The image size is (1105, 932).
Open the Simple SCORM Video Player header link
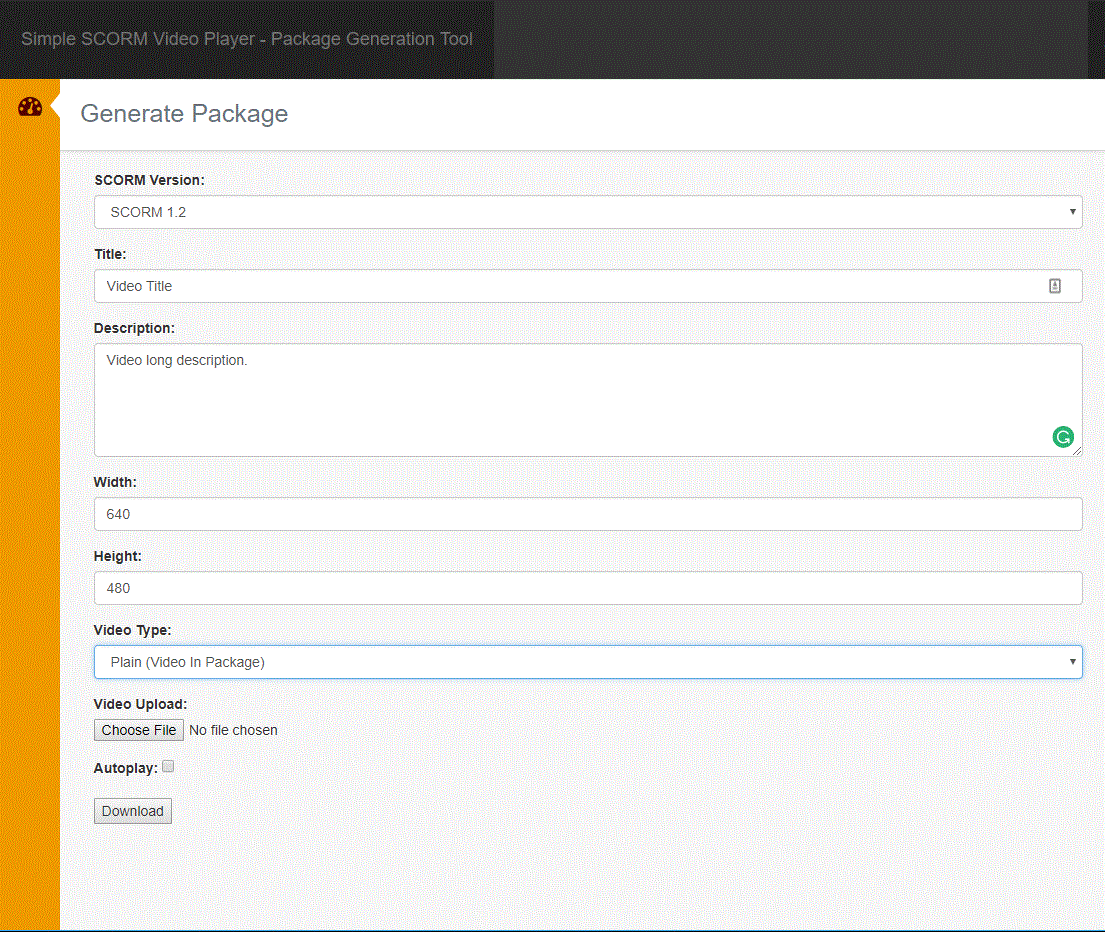point(247,39)
